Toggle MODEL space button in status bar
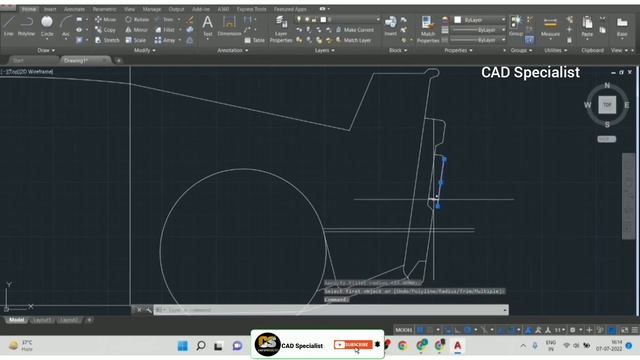Screen dimensions: 640x360 point(403,330)
